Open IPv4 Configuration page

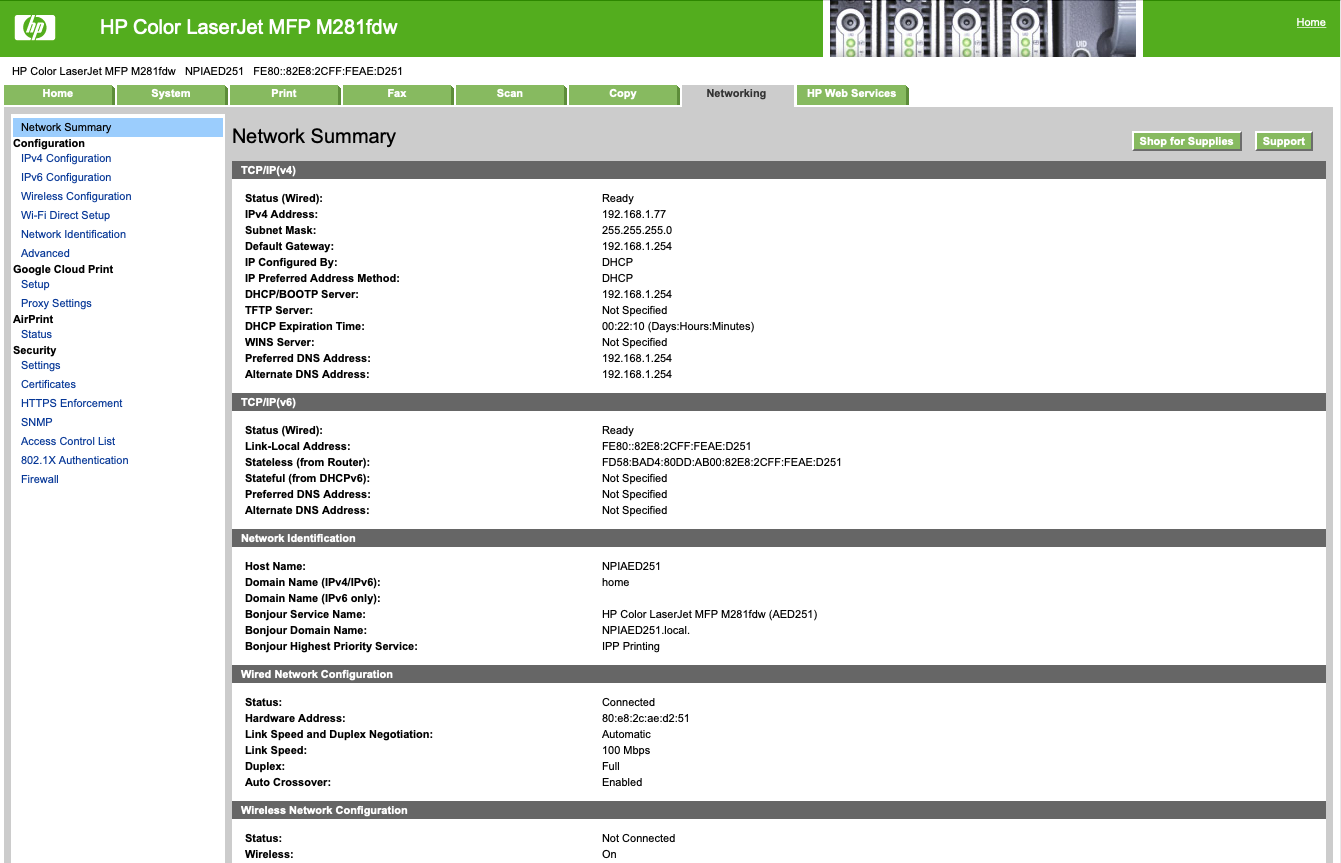pyautogui.click(x=66, y=158)
